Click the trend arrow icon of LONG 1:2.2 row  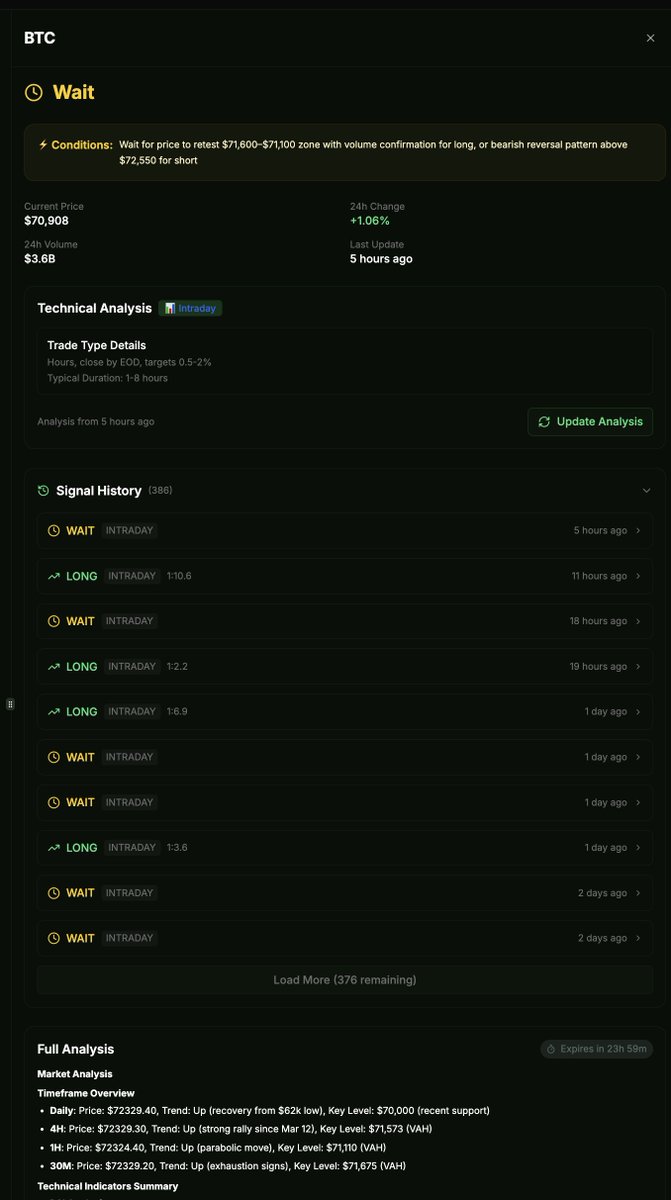click(x=54, y=666)
